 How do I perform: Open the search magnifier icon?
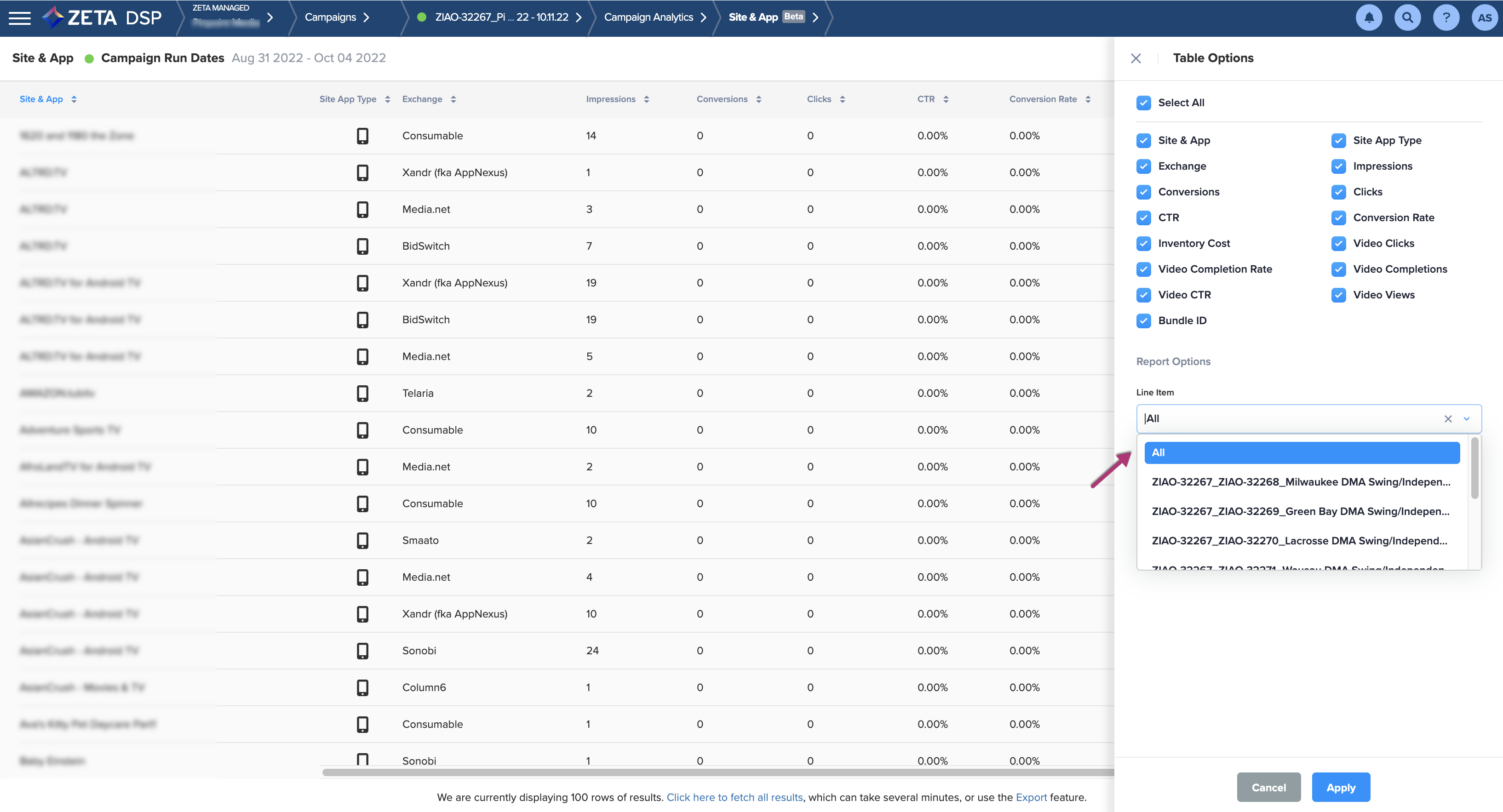point(1407,17)
